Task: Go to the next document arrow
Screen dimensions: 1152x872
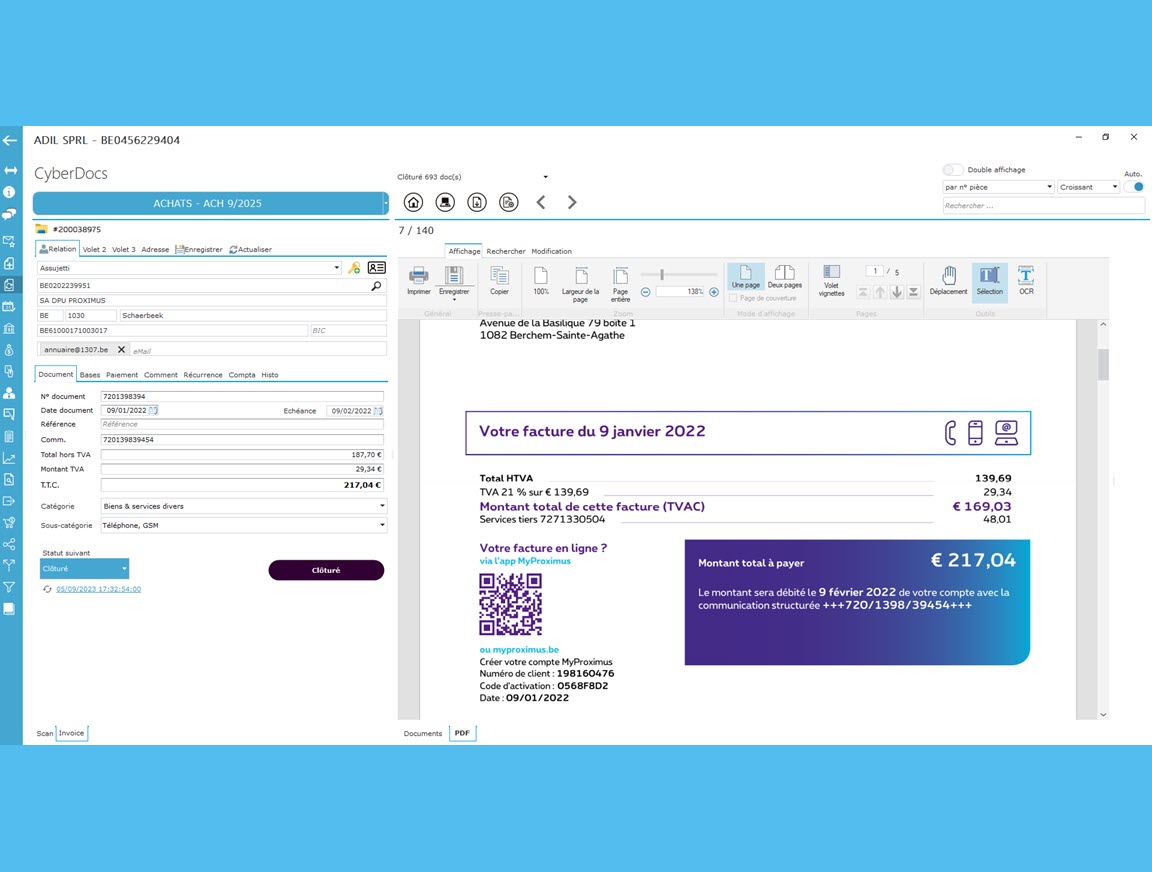Action: coord(572,202)
